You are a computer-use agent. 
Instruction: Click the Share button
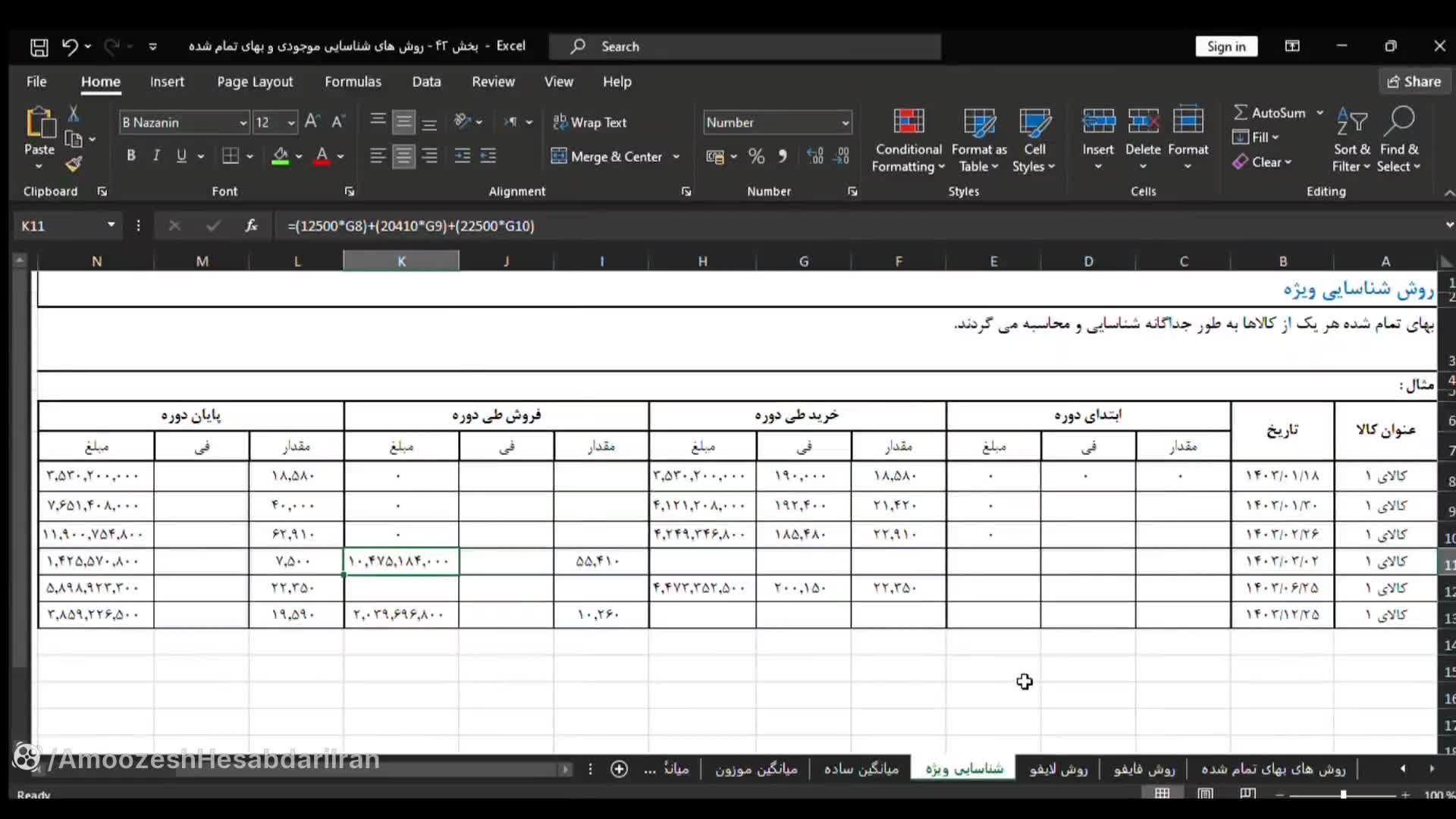(1414, 81)
